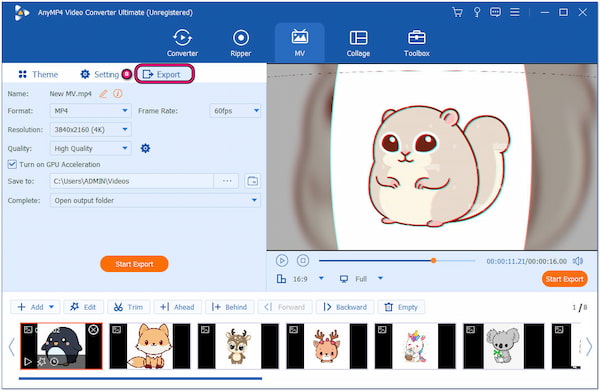
Task: Click the volume speaker icon
Action: click(578, 261)
